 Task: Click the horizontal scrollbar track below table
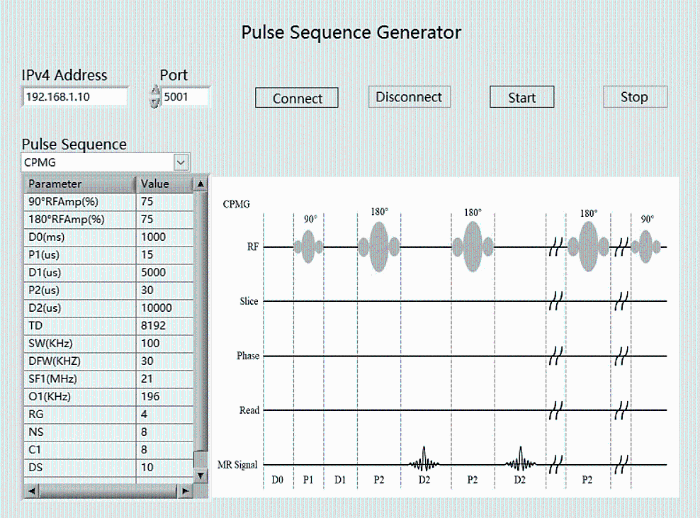pos(108,491)
